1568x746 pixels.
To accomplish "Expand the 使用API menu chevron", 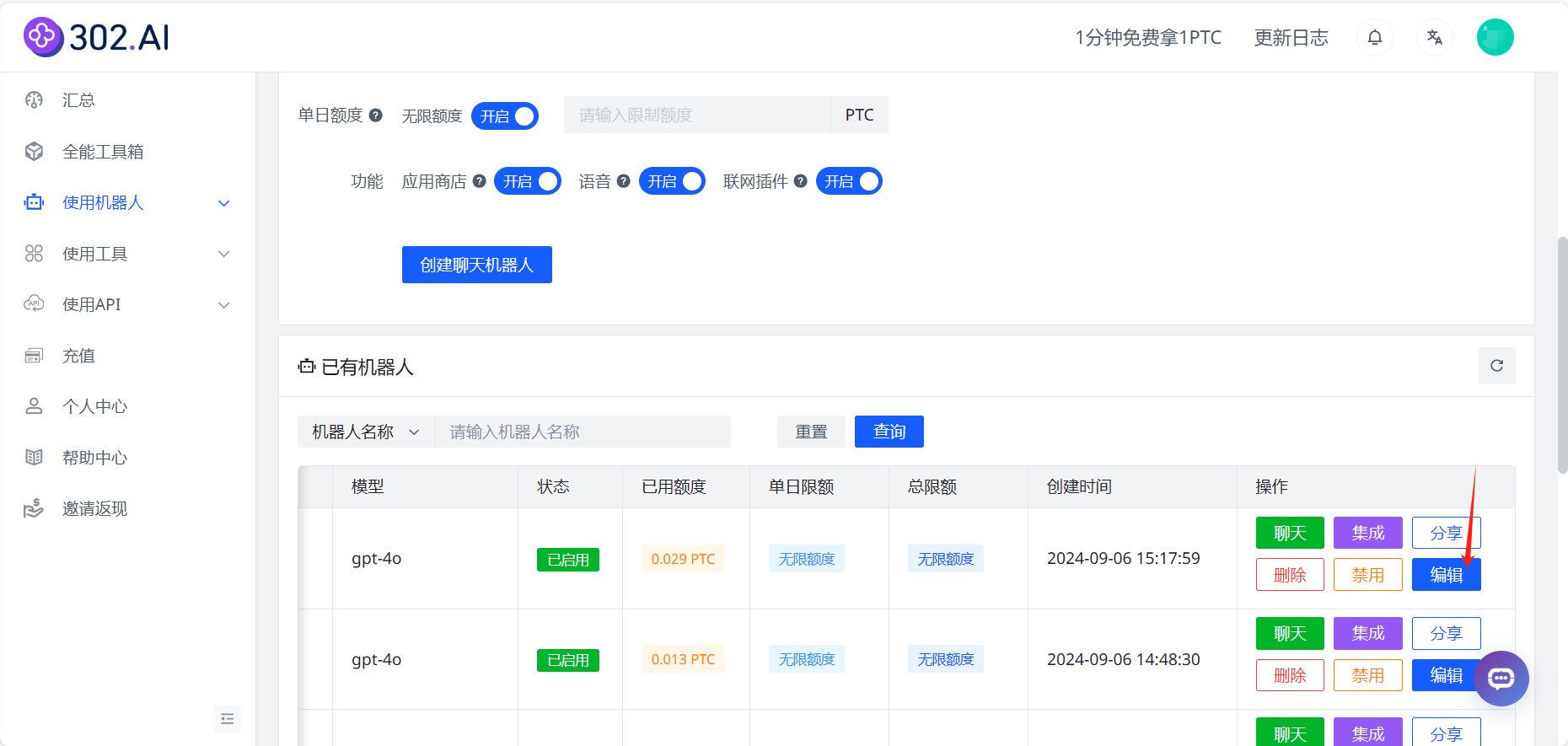I will [x=224, y=305].
